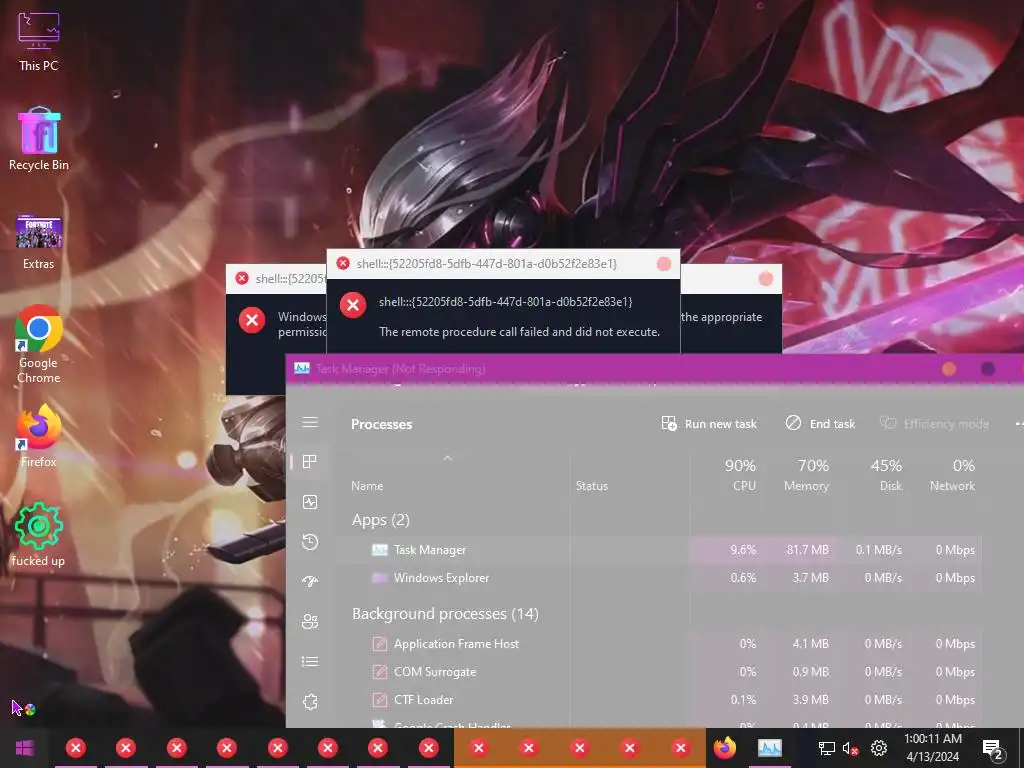Collapse the Apps (2) group heading
This screenshot has width=1024, height=768.
click(x=381, y=520)
